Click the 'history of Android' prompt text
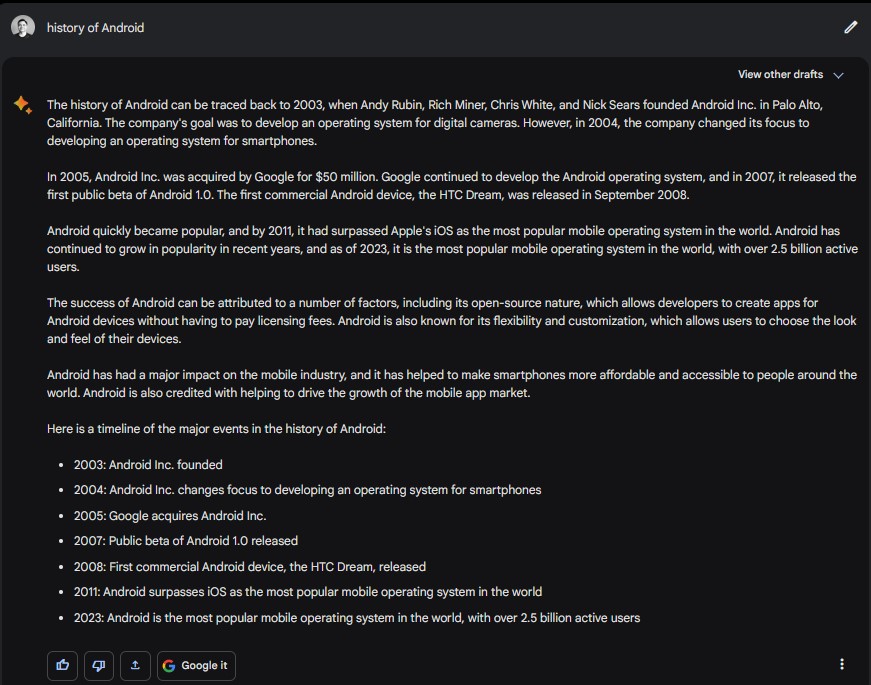The image size is (871, 685). 95,28
